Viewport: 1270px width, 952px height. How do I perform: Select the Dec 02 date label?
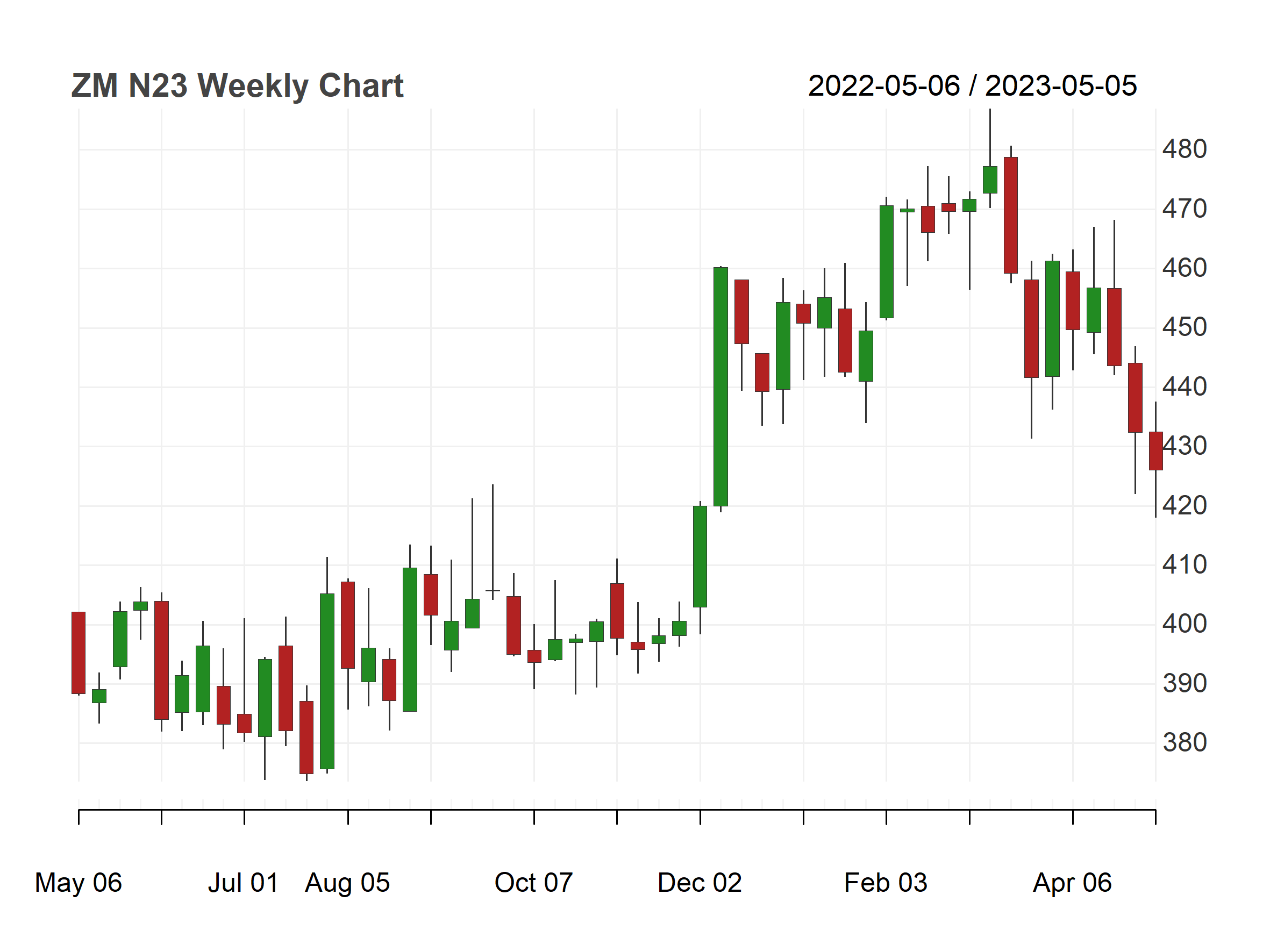(700, 883)
